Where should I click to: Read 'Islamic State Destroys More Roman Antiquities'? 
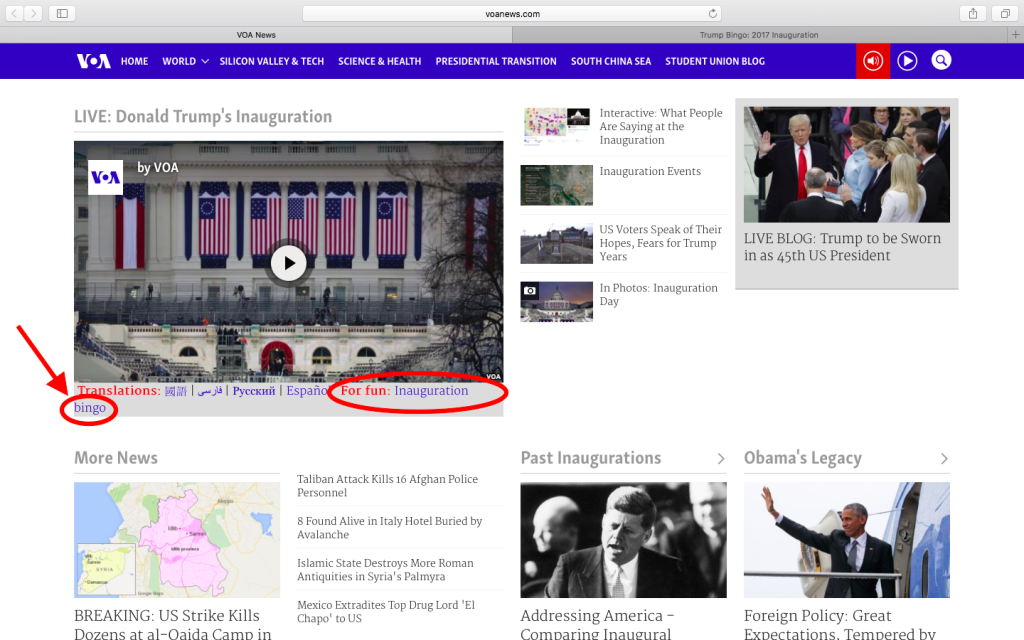click(x=385, y=569)
